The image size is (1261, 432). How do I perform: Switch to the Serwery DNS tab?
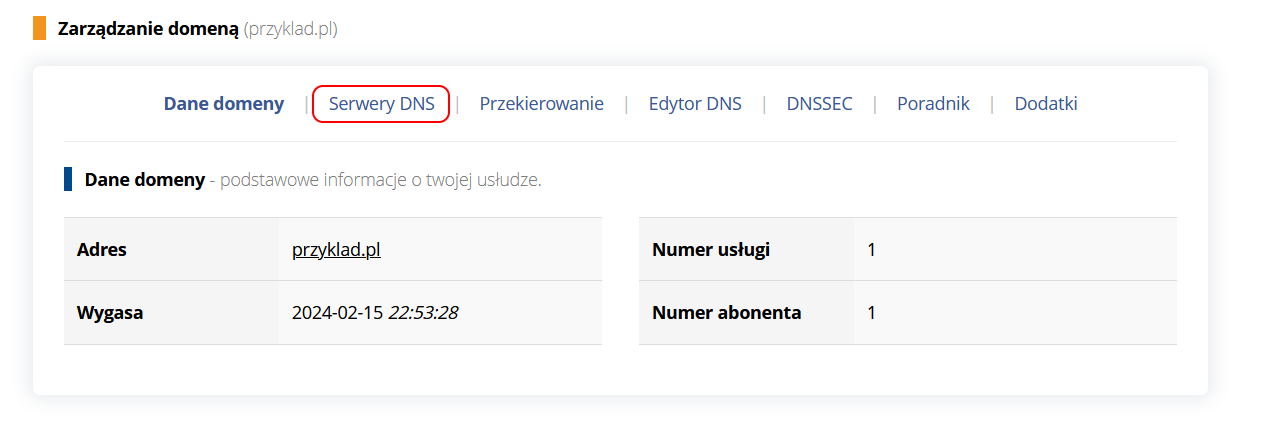point(382,104)
